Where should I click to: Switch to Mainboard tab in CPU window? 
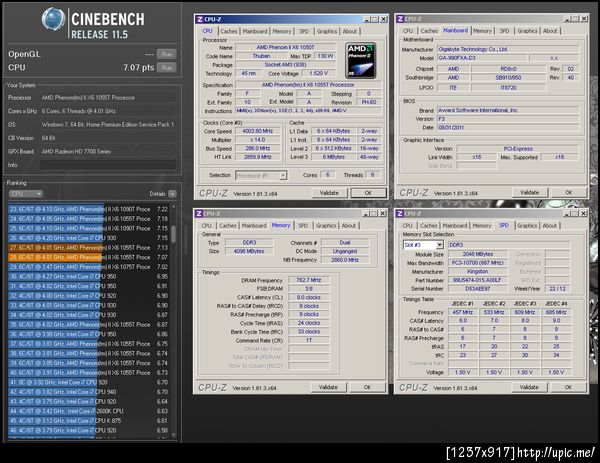(x=255, y=31)
